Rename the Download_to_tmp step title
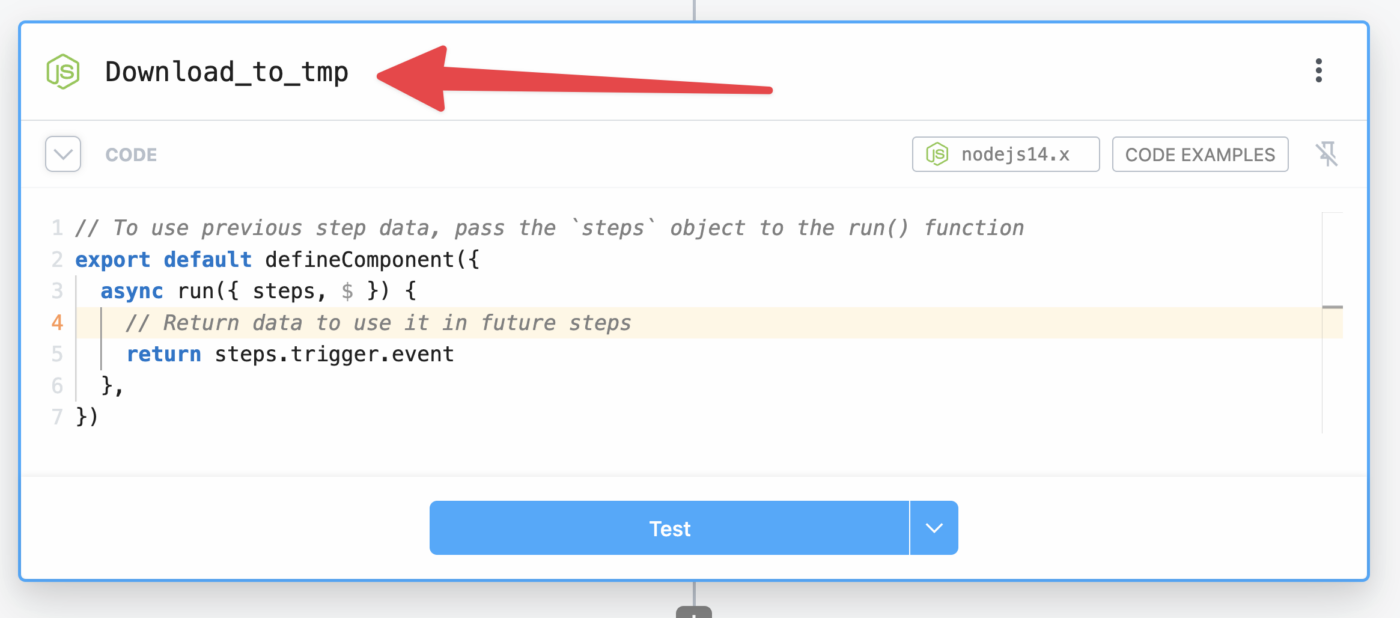Viewport: 1400px width, 618px height. pos(227,72)
